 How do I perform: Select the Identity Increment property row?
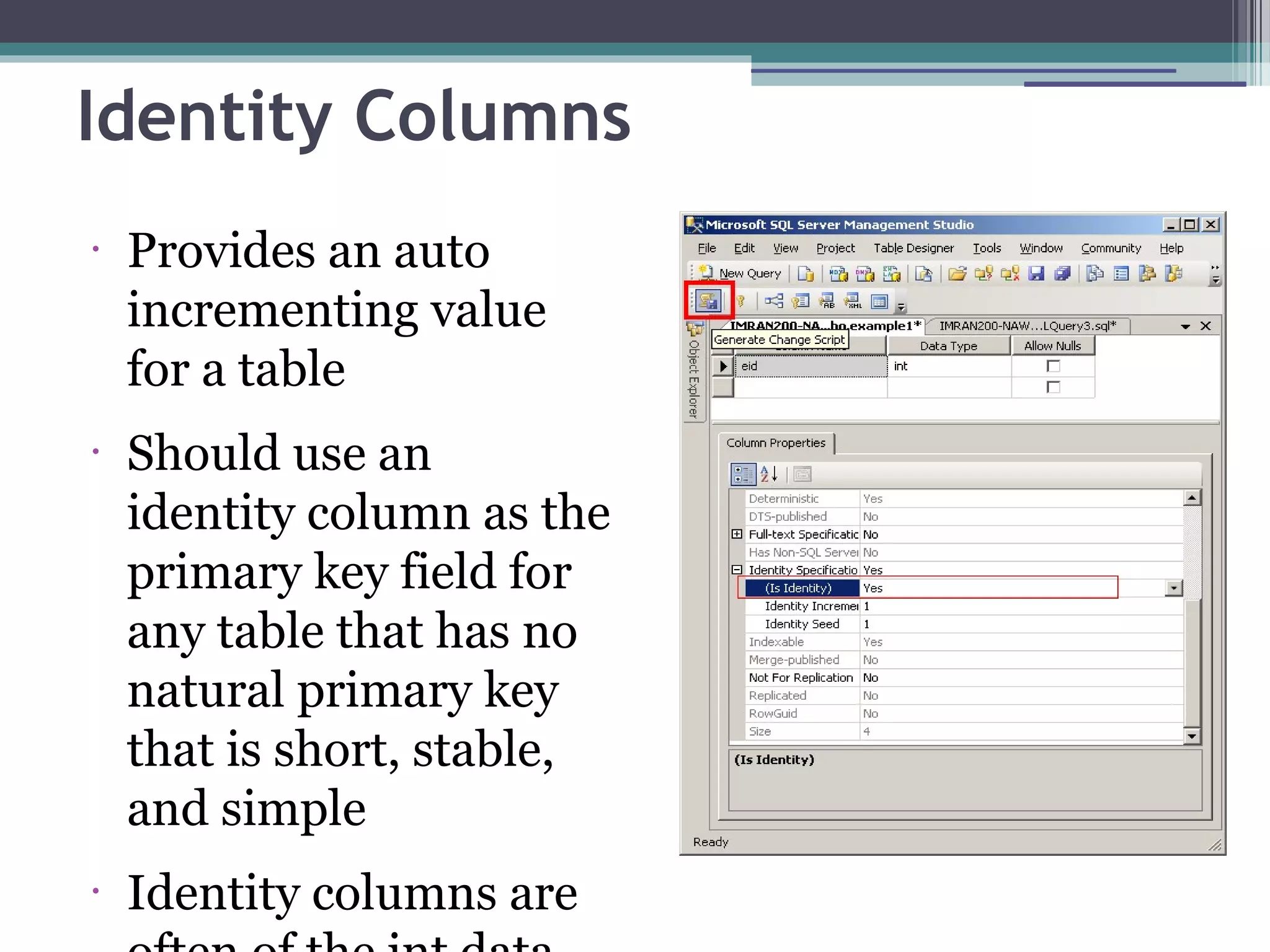click(964, 606)
